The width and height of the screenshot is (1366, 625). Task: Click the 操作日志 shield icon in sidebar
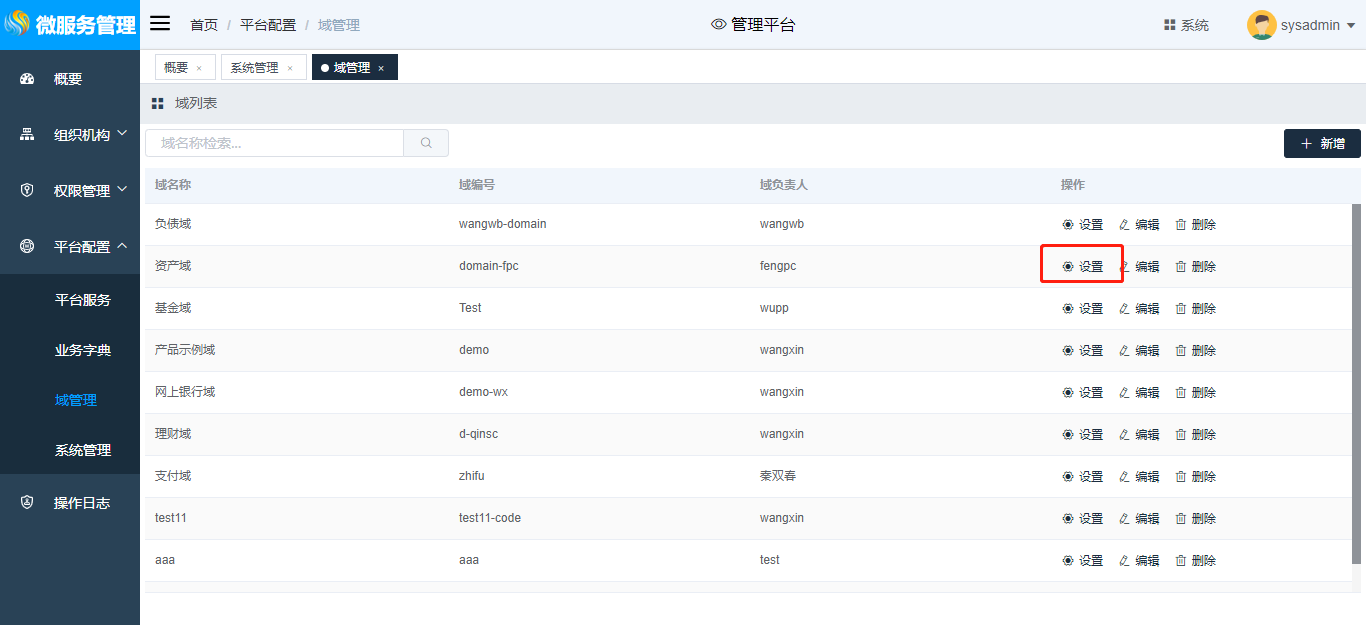click(x=27, y=503)
